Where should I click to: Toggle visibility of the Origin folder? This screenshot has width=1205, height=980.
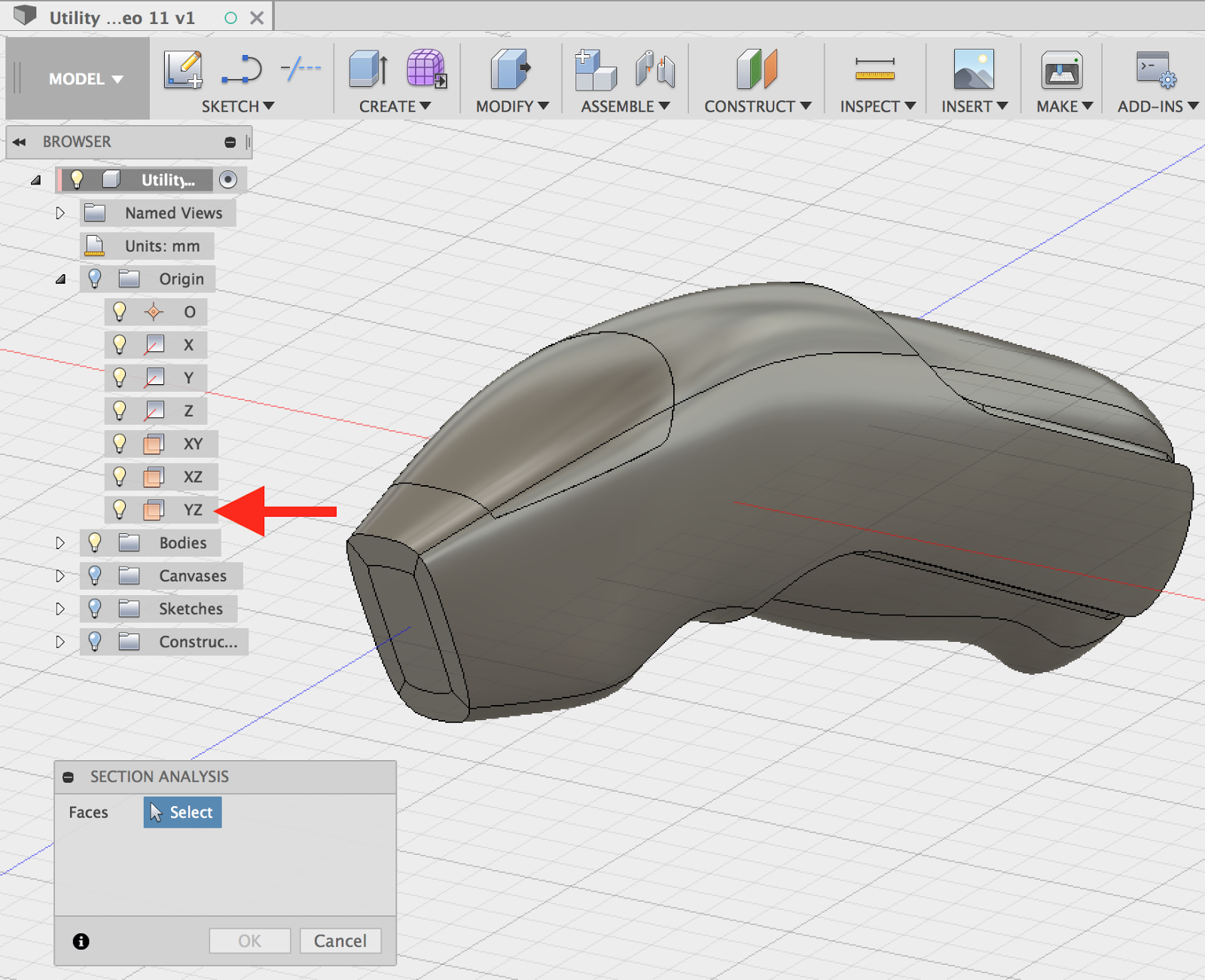[x=94, y=279]
